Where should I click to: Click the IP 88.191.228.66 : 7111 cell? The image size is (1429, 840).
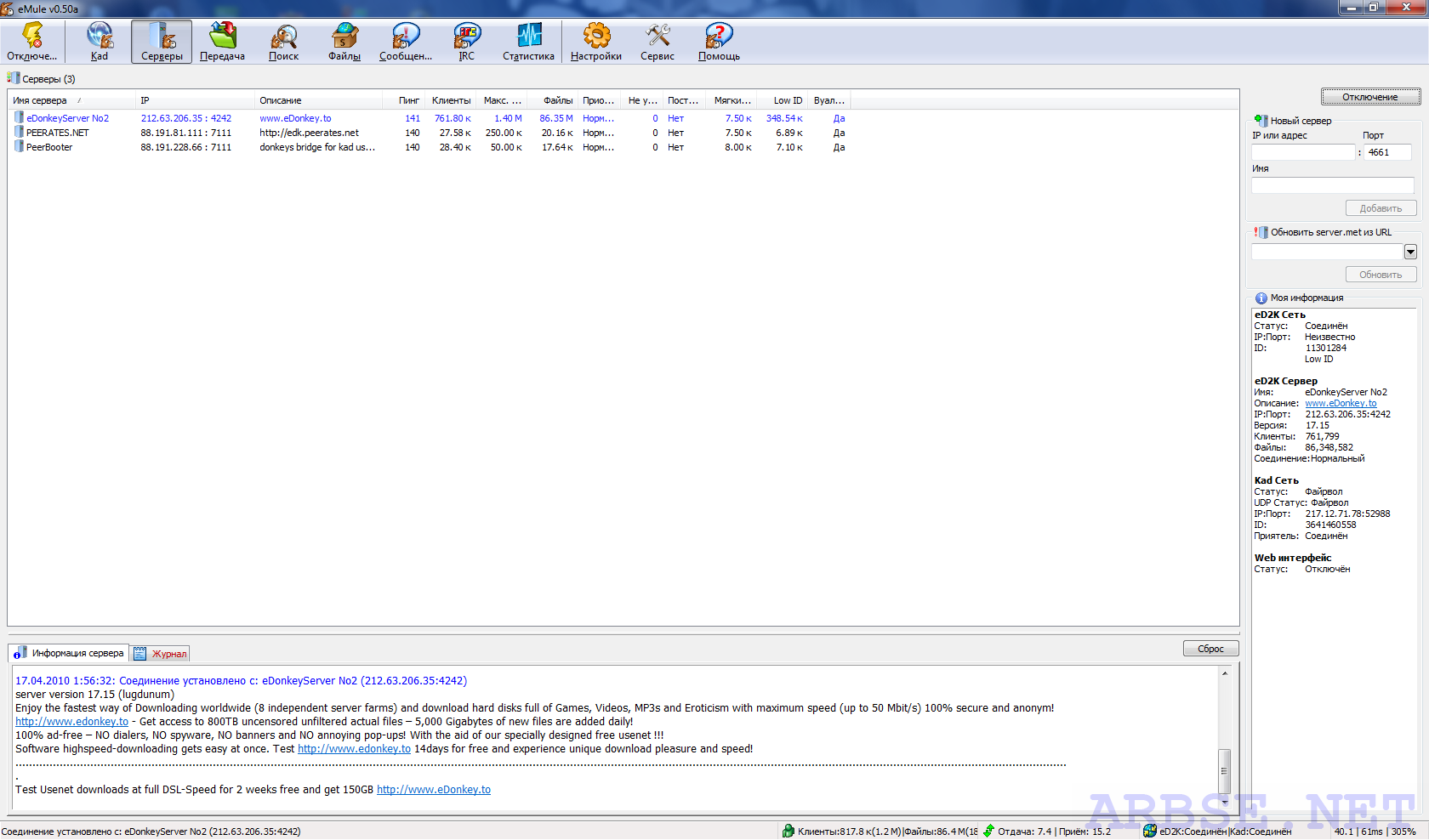[186, 147]
